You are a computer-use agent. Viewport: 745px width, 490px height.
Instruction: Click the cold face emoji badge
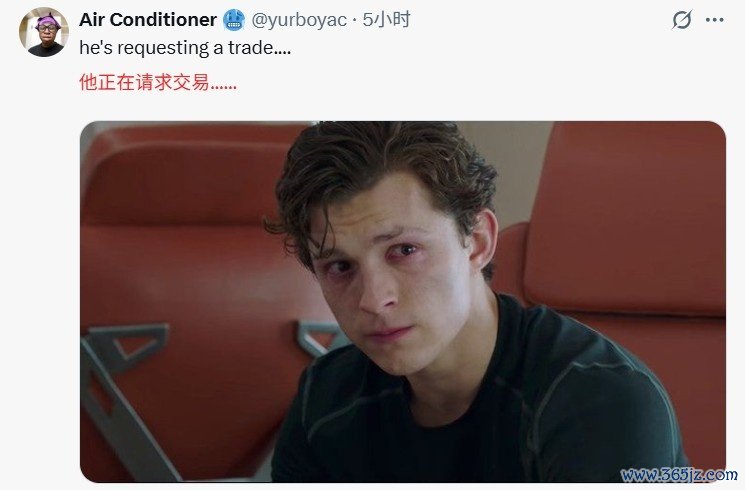[234, 20]
